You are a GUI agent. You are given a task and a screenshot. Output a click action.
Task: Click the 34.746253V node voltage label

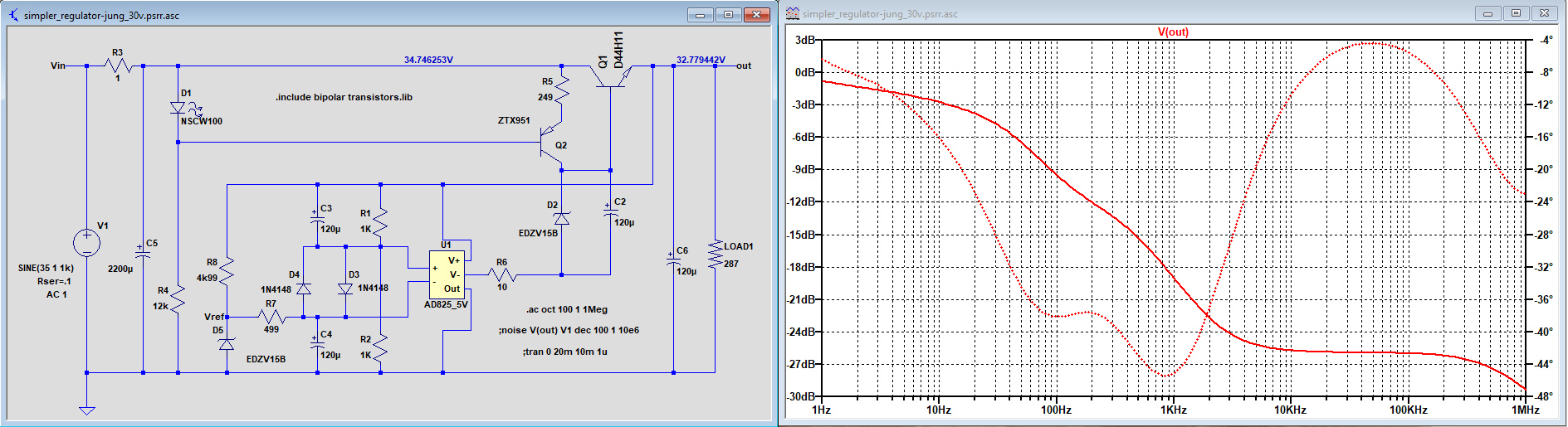(x=428, y=60)
